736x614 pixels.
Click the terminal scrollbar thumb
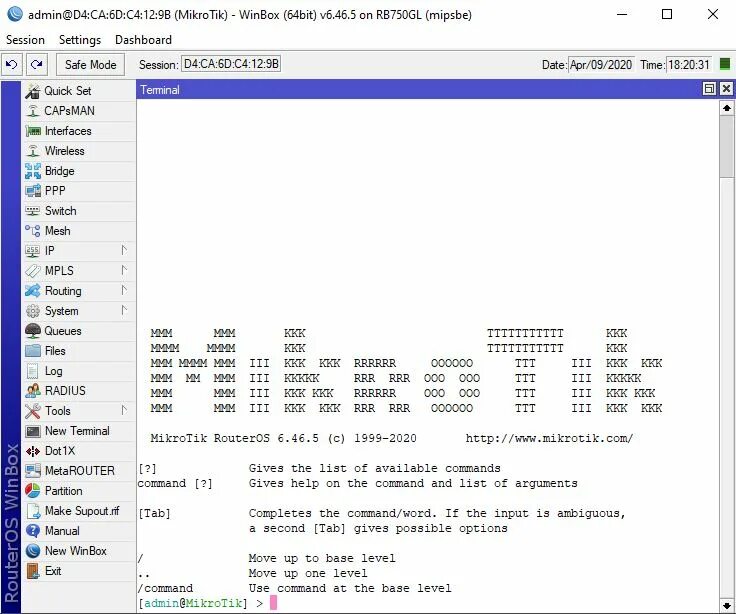pos(727,146)
